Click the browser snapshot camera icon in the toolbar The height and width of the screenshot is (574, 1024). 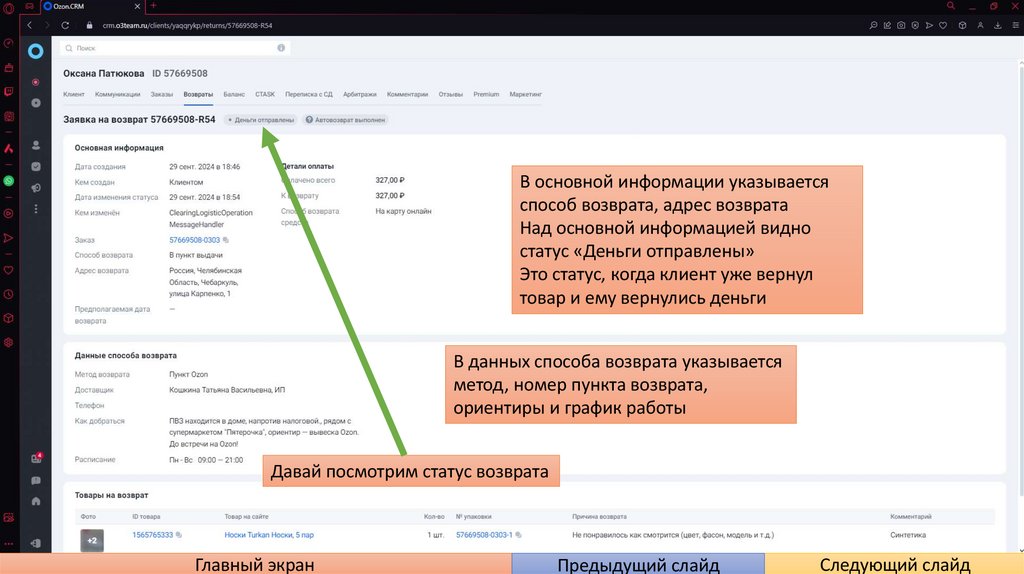[x=901, y=25]
